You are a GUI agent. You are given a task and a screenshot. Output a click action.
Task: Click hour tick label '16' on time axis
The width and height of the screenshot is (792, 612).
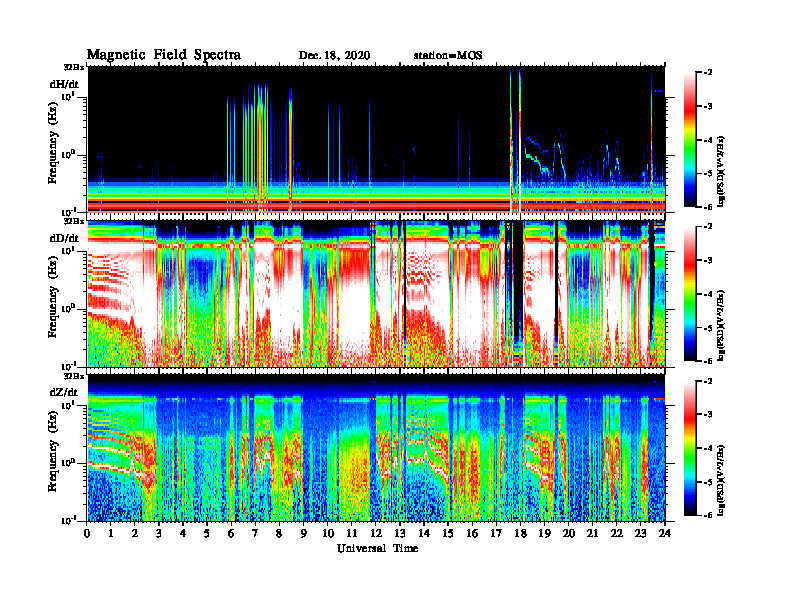[472, 534]
